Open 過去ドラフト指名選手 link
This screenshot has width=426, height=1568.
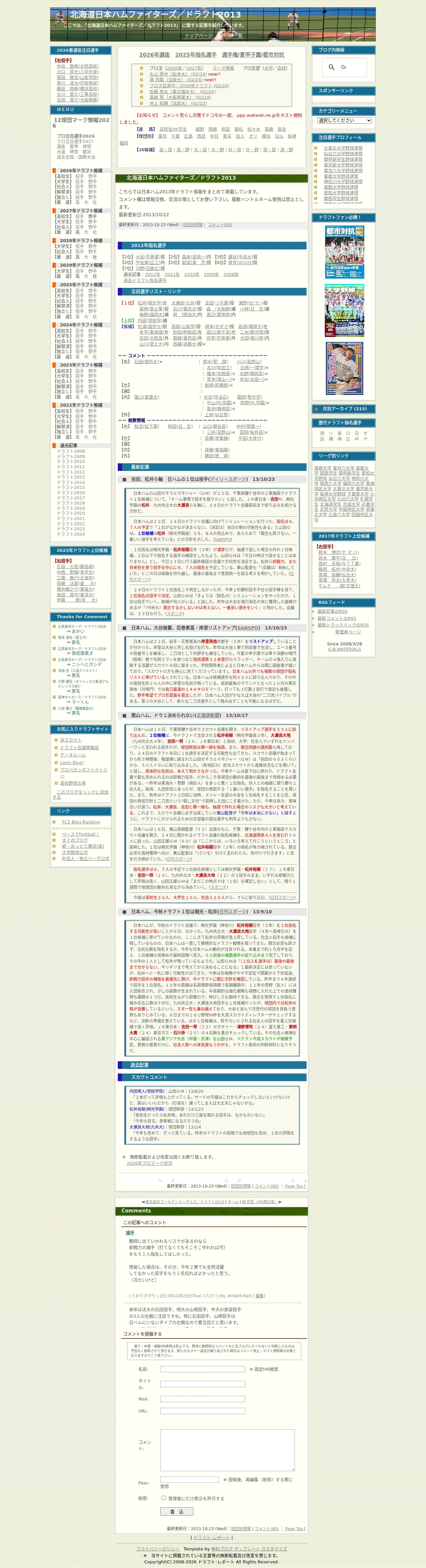coord(145,281)
